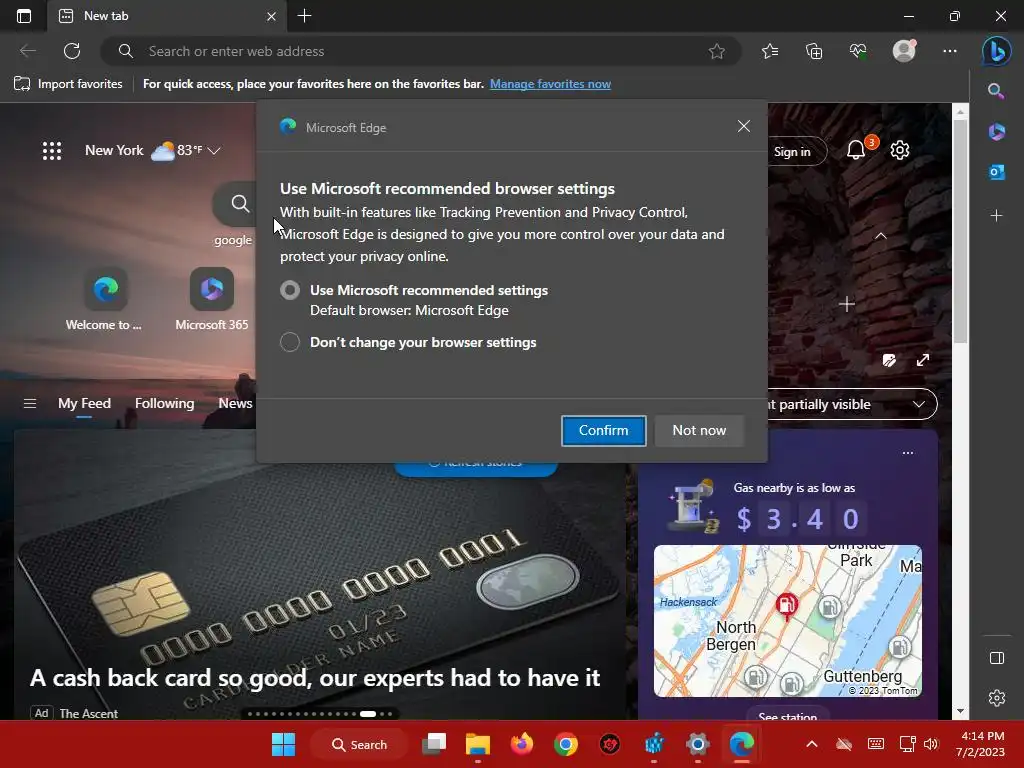Viewport: 1024px width, 768px height.
Task: Add a new quick link site
Action: pos(846,304)
